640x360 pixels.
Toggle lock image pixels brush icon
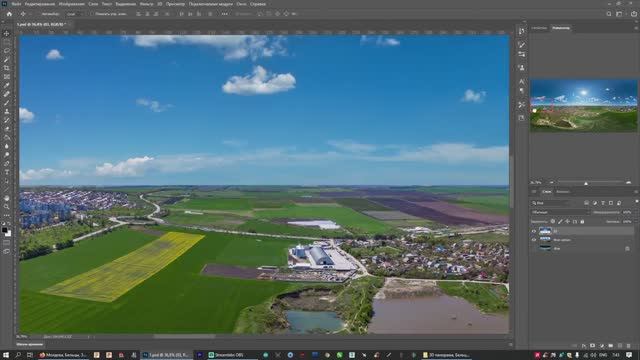[x=560, y=222]
